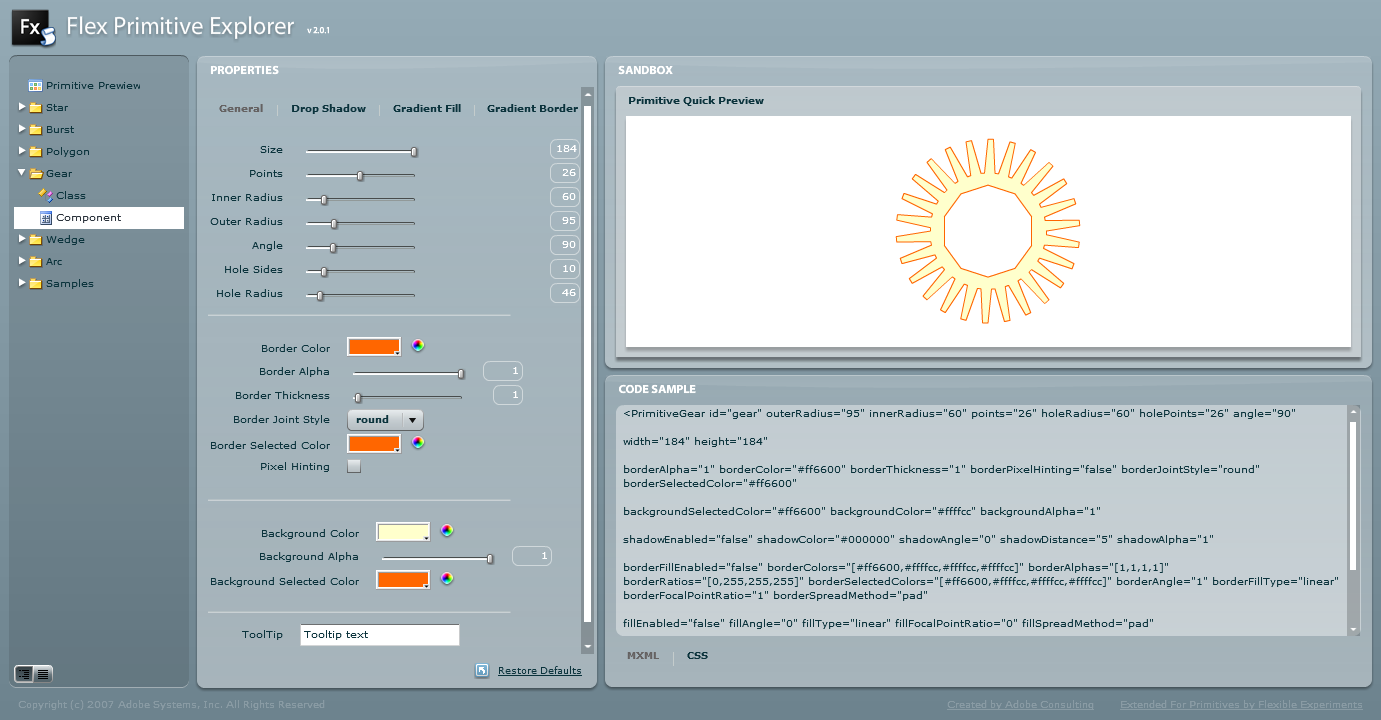Click the Samples folder icon
The width and height of the screenshot is (1381, 720).
pos(36,284)
